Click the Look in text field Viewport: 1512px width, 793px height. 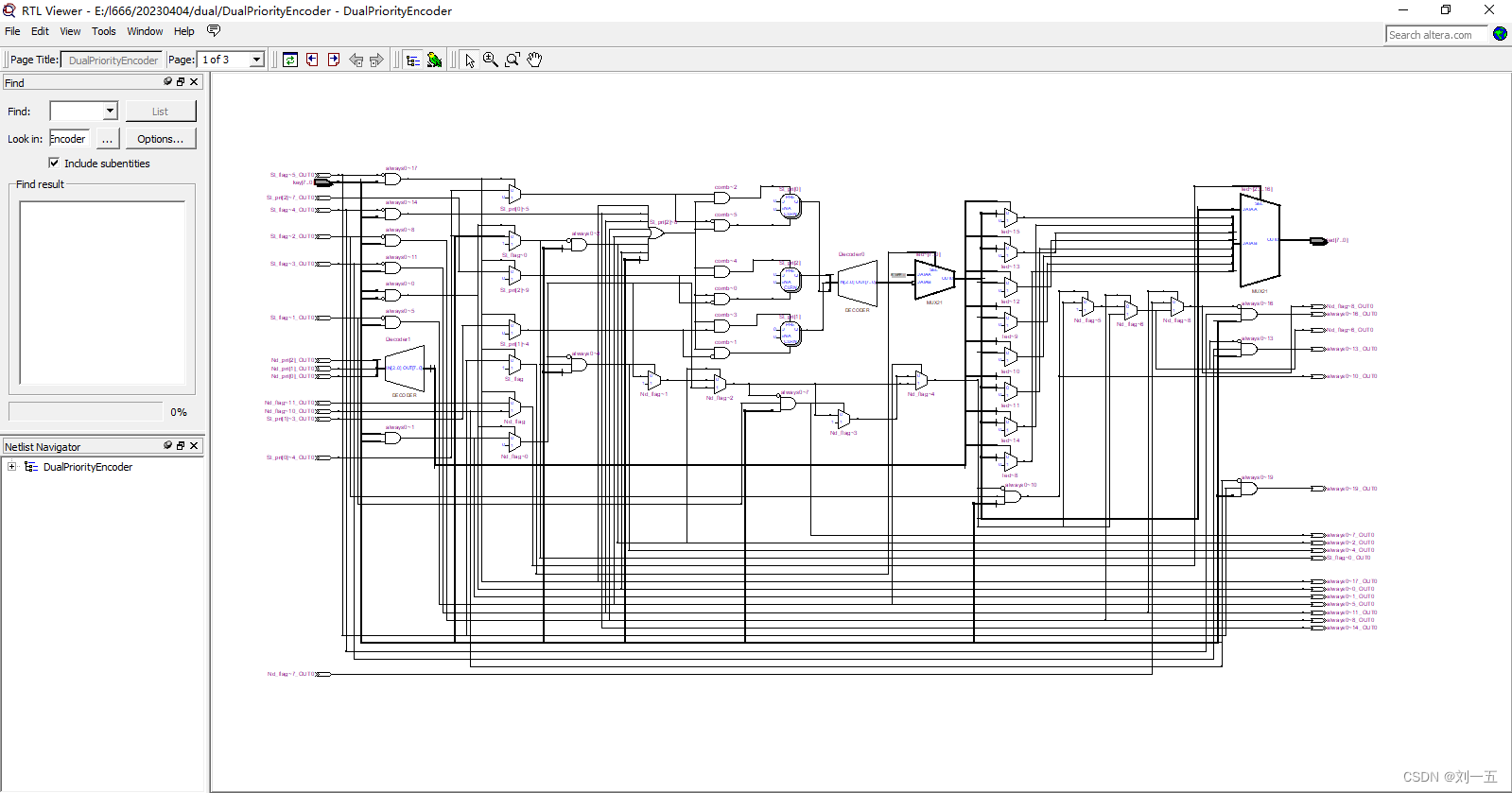(70, 139)
